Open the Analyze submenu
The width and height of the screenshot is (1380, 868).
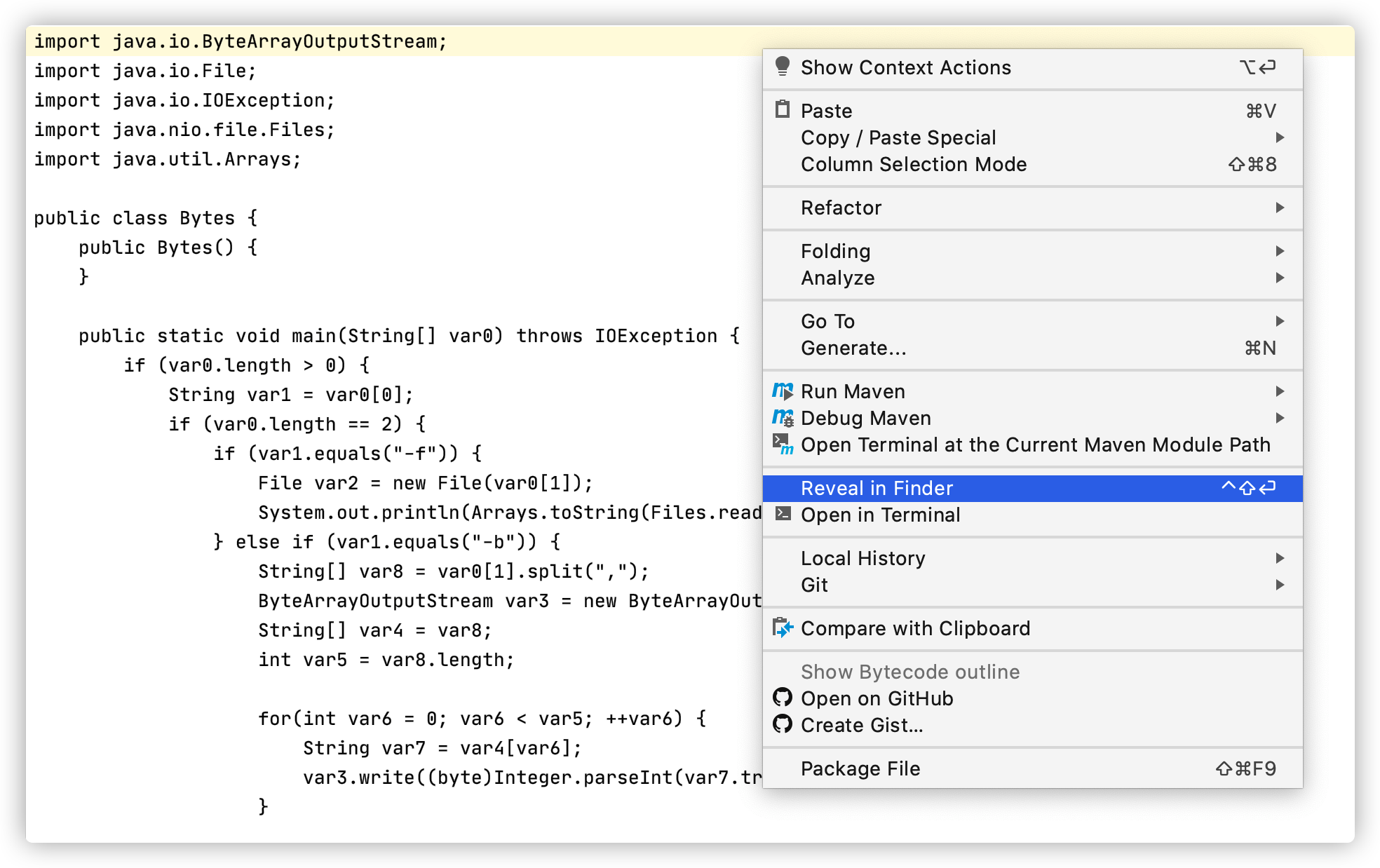(x=838, y=278)
